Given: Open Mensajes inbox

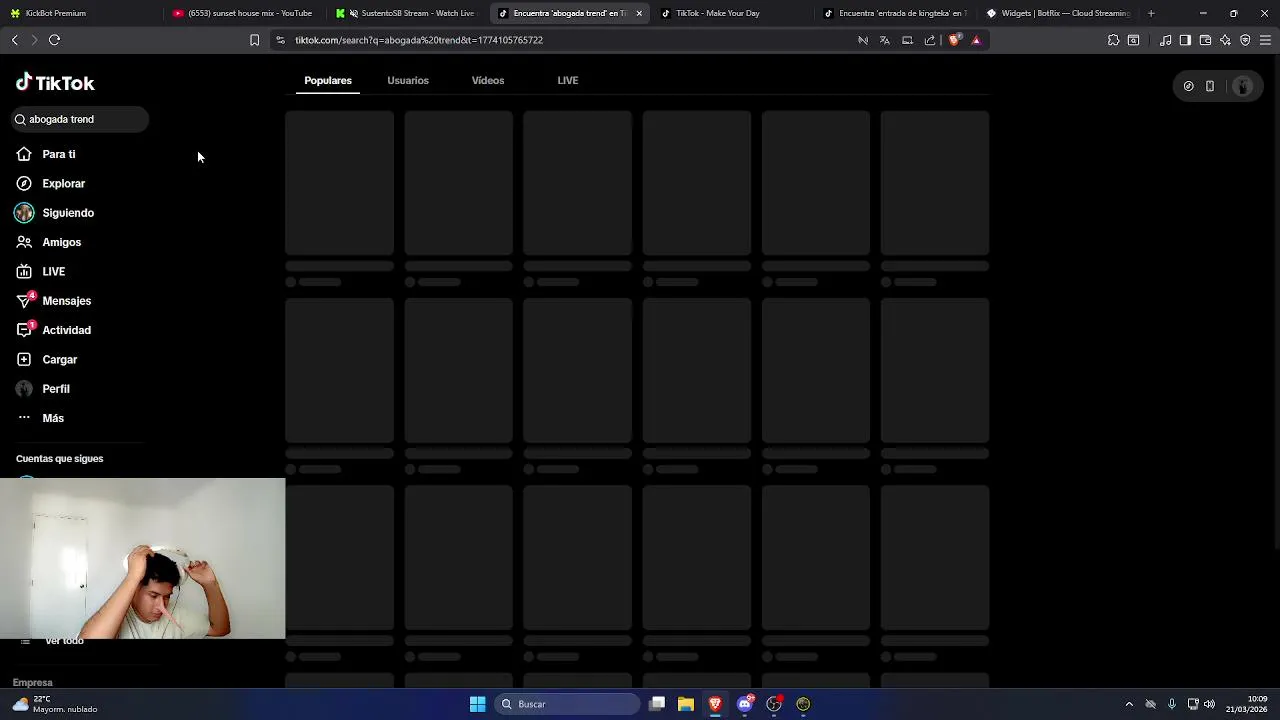Looking at the screenshot, I should click(67, 301).
